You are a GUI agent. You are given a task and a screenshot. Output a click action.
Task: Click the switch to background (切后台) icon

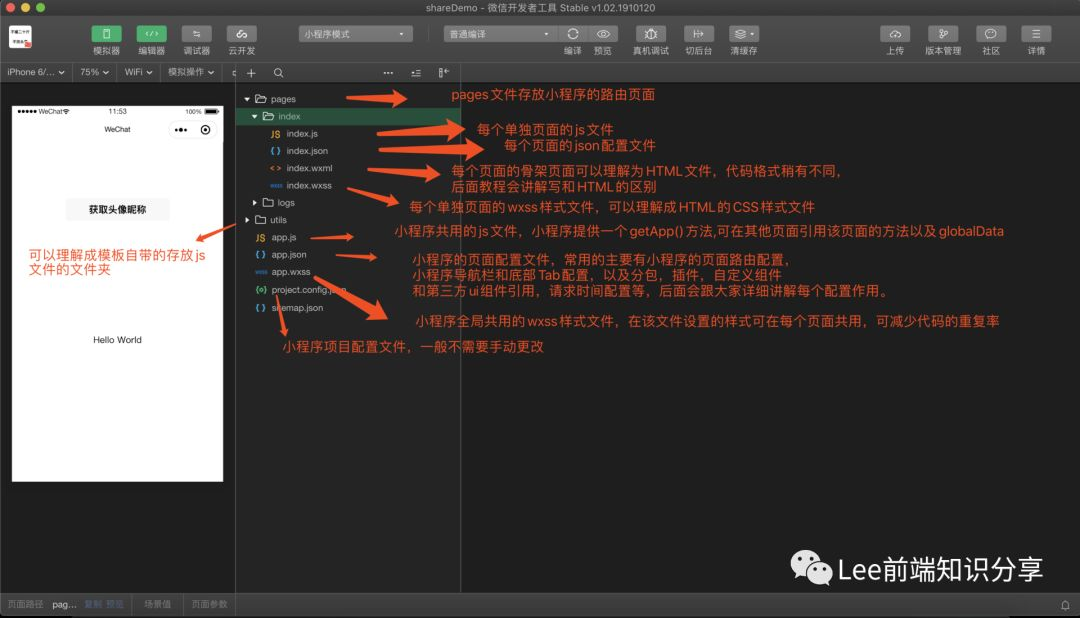point(698,34)
